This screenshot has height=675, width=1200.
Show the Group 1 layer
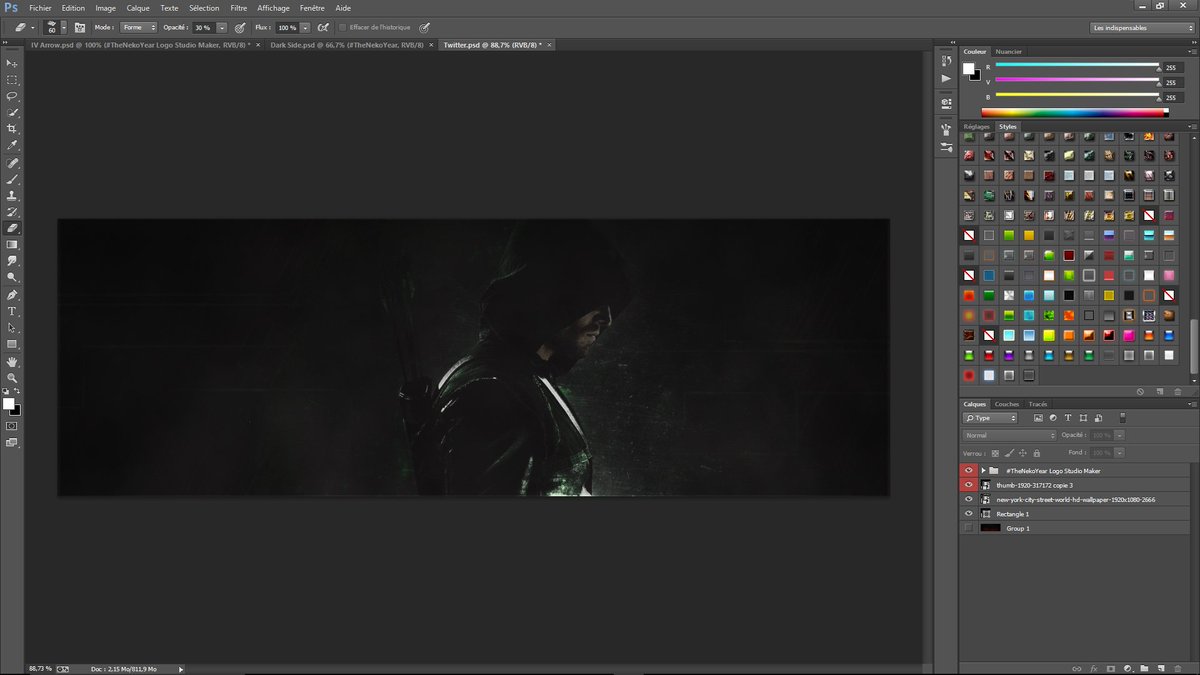(968, 527)
